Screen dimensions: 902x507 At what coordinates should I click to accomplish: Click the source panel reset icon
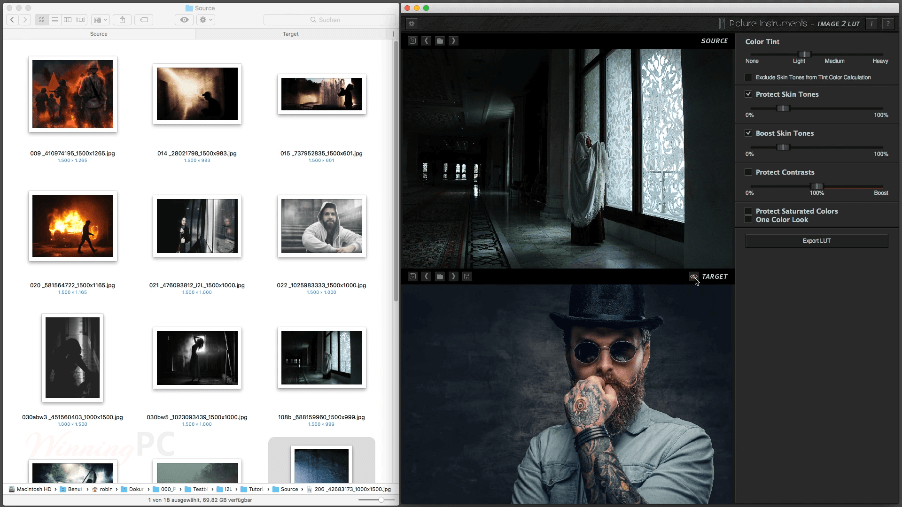[x=412, y=41]
